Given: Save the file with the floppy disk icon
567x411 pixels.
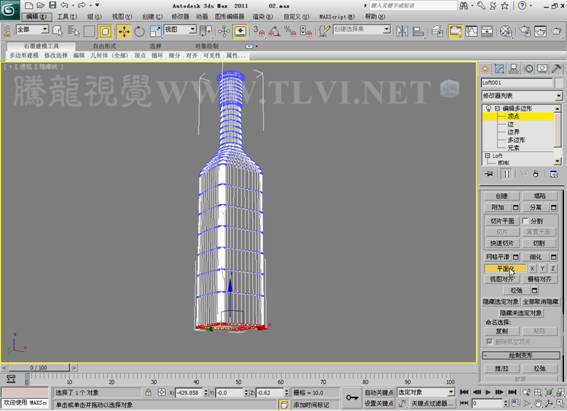Looking at the screenshot, I should click(53, 5).
